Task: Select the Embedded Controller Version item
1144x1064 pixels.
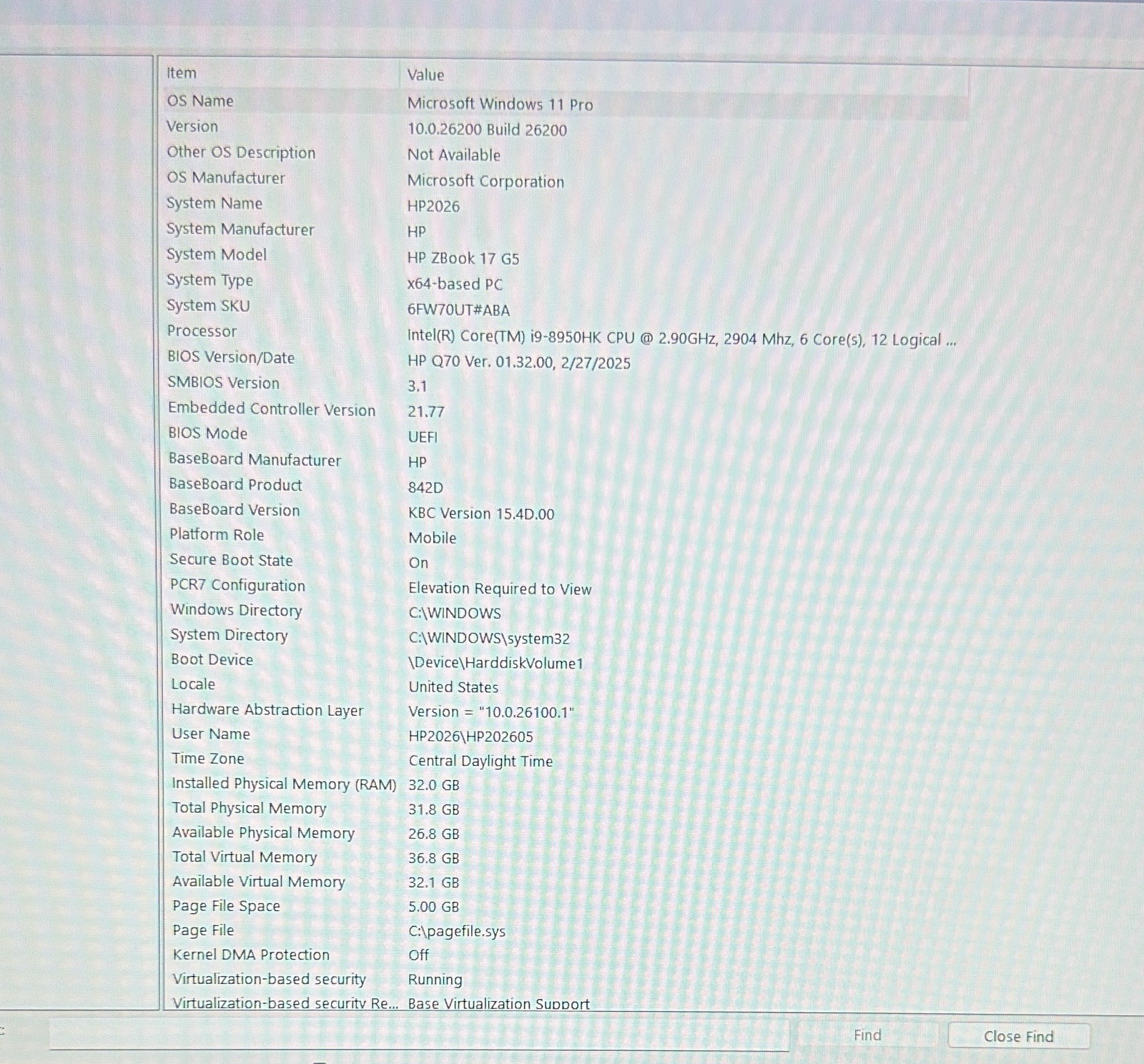Action: tap(272, 408)
